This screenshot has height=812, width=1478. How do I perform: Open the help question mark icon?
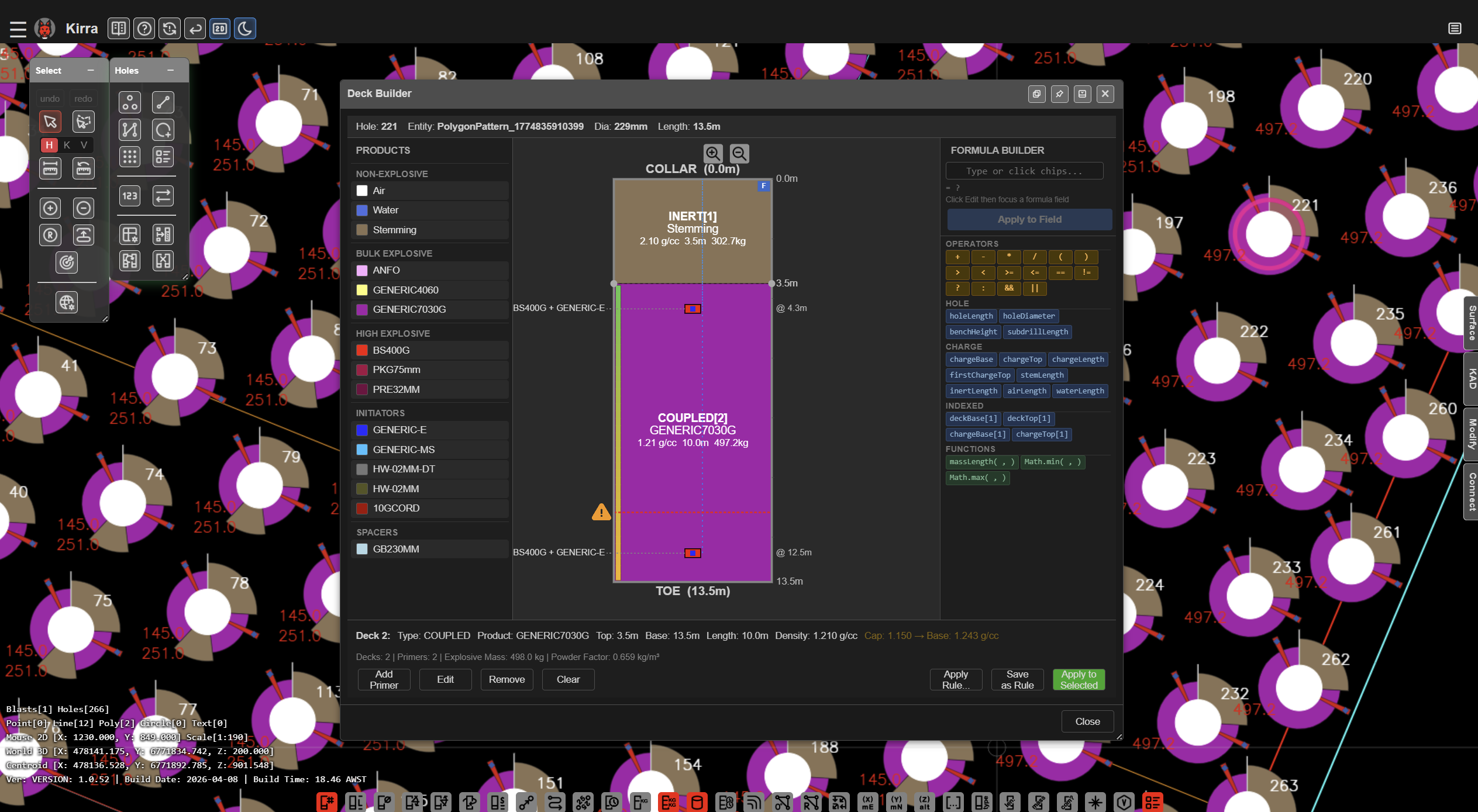(x=144, y=28)
